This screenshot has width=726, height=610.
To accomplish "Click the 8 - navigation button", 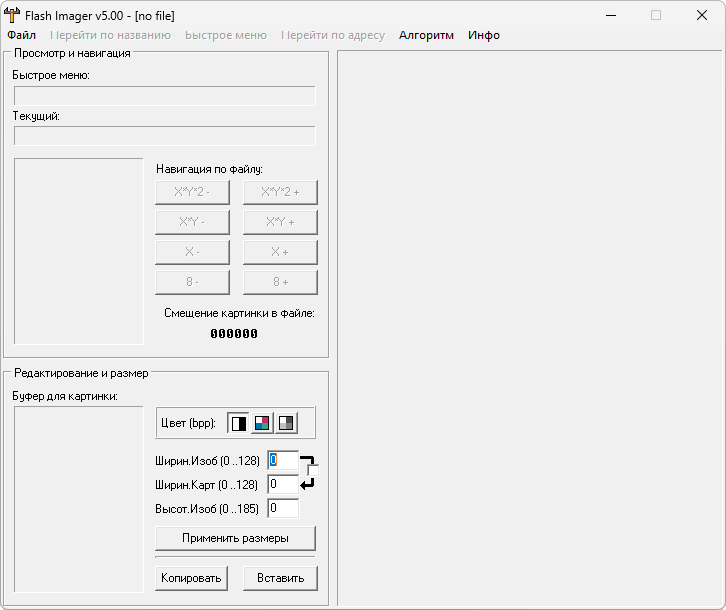I will click(192, 282).
